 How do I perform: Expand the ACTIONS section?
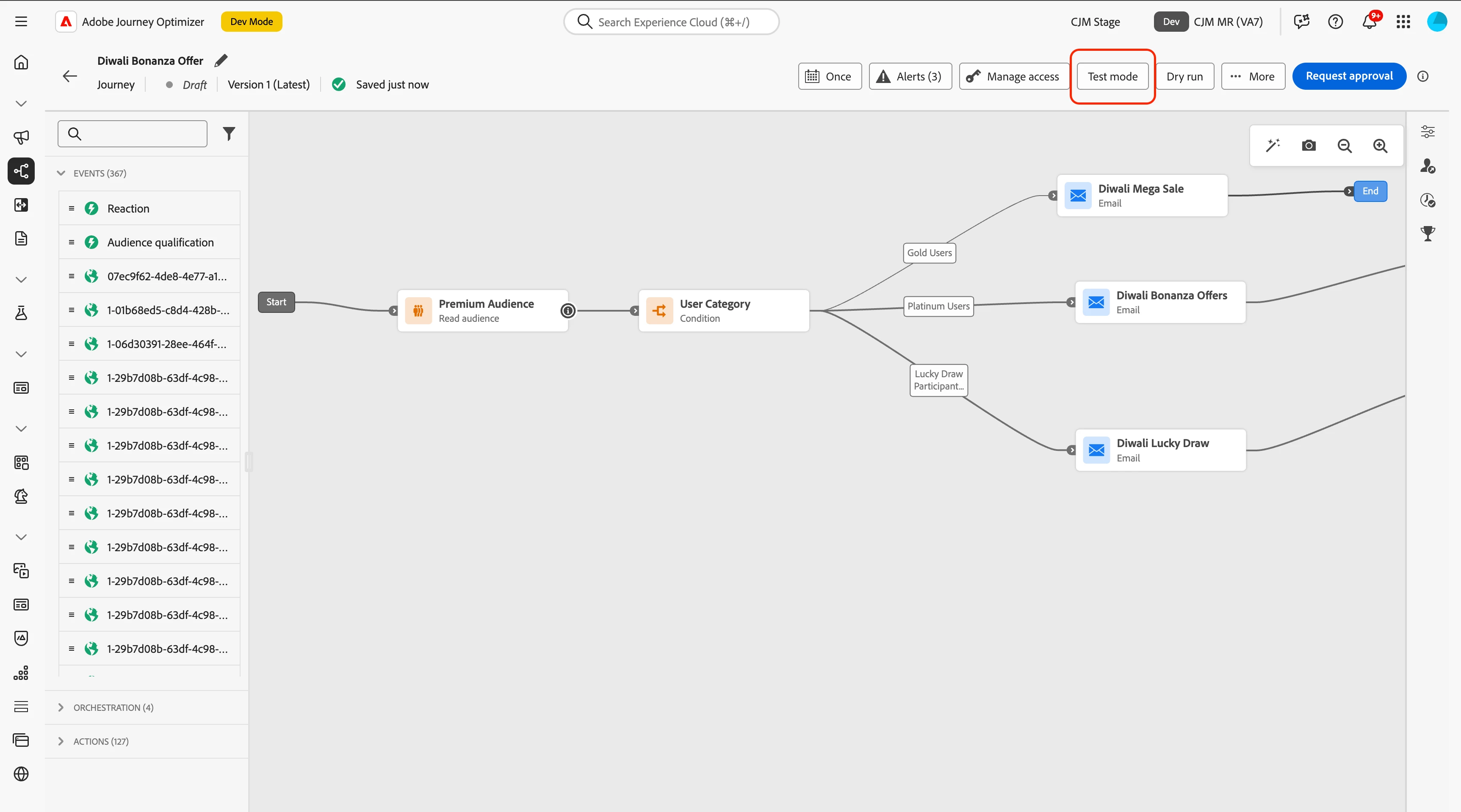[61, 741]
